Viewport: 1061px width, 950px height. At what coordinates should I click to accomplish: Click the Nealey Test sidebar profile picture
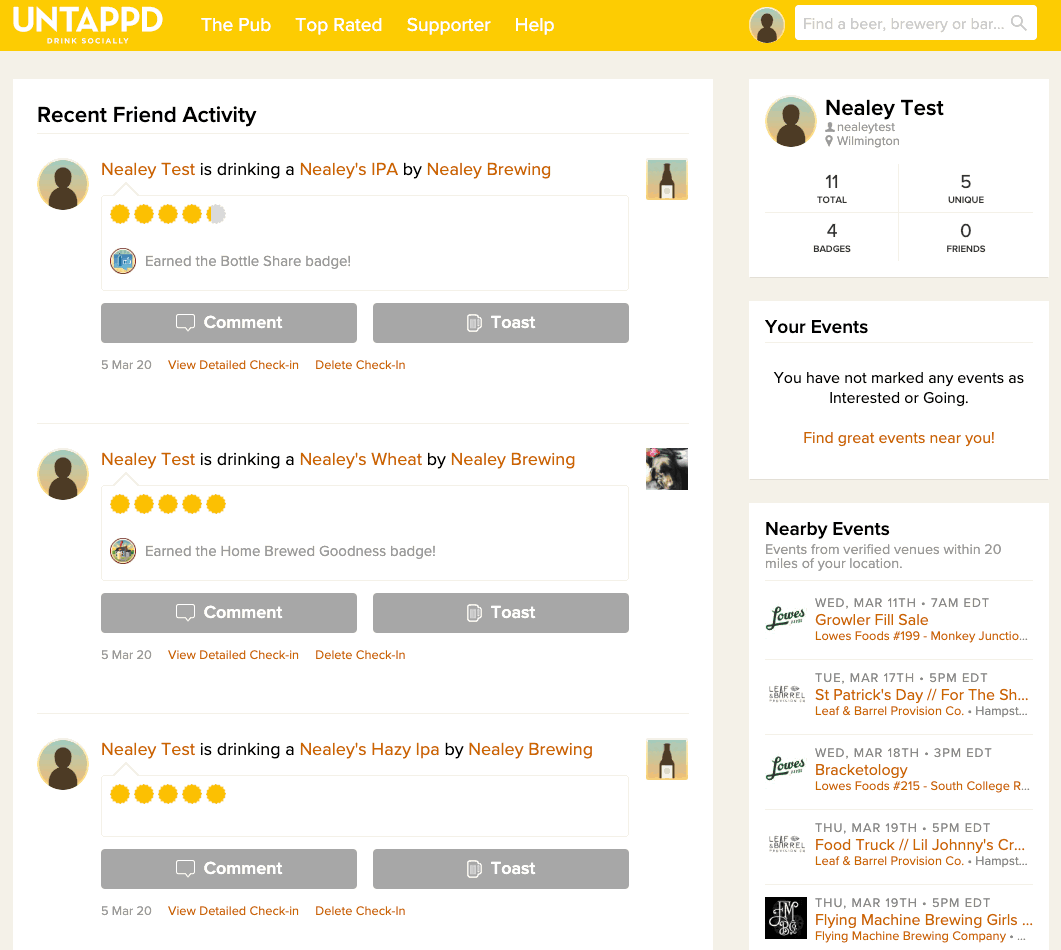pos(790,122)
